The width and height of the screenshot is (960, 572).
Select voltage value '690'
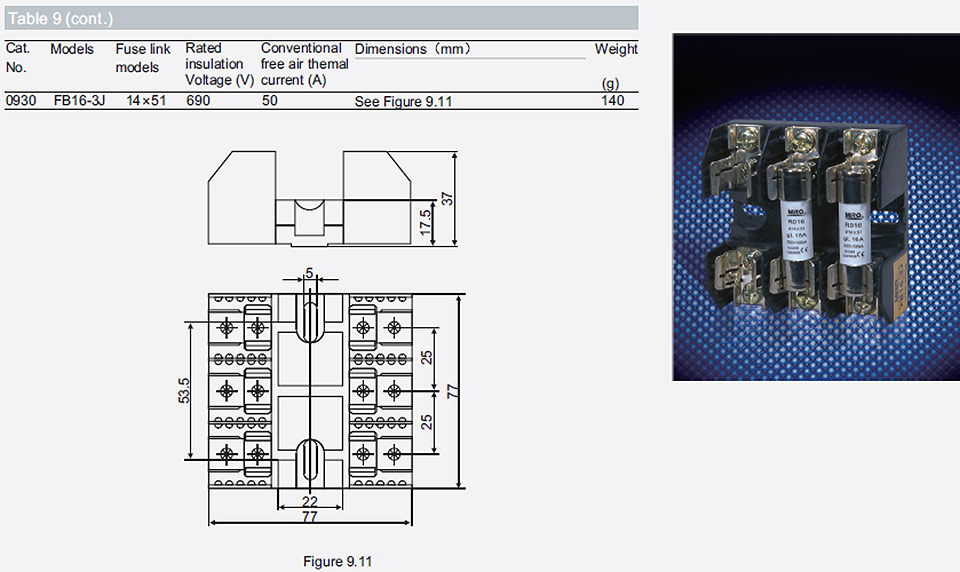198,100
